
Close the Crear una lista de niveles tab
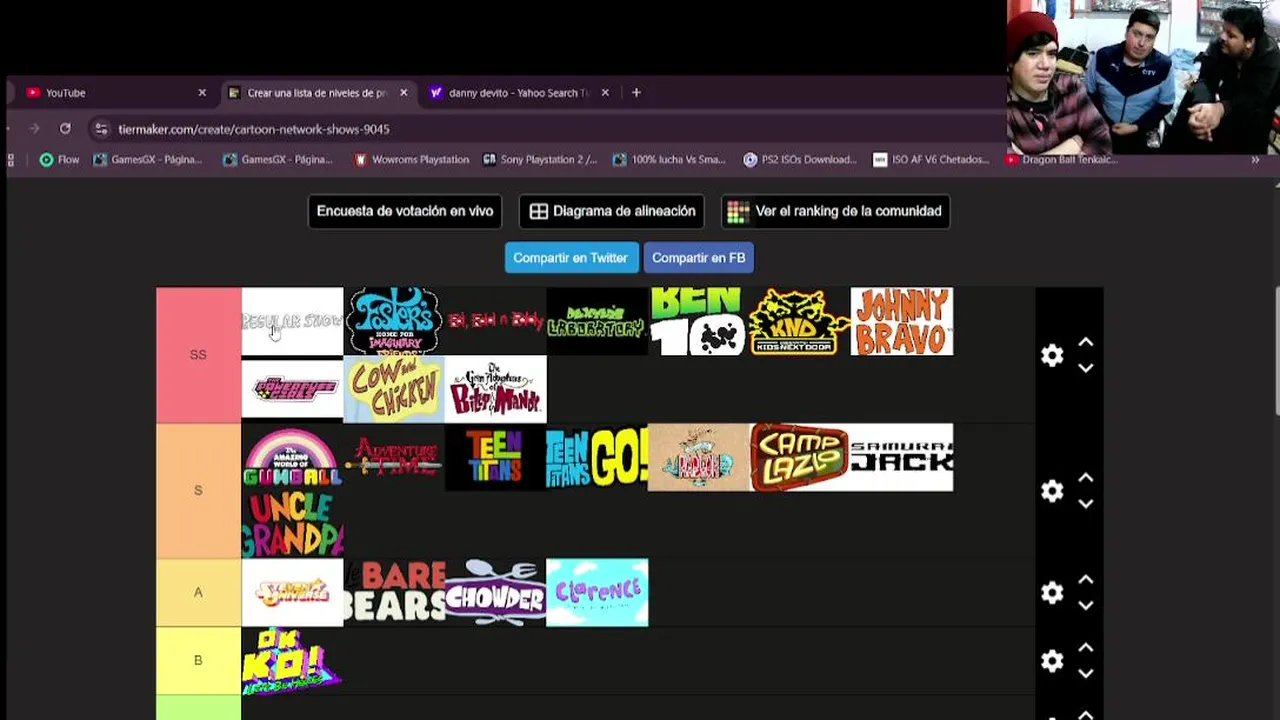[x=404, y=92]
